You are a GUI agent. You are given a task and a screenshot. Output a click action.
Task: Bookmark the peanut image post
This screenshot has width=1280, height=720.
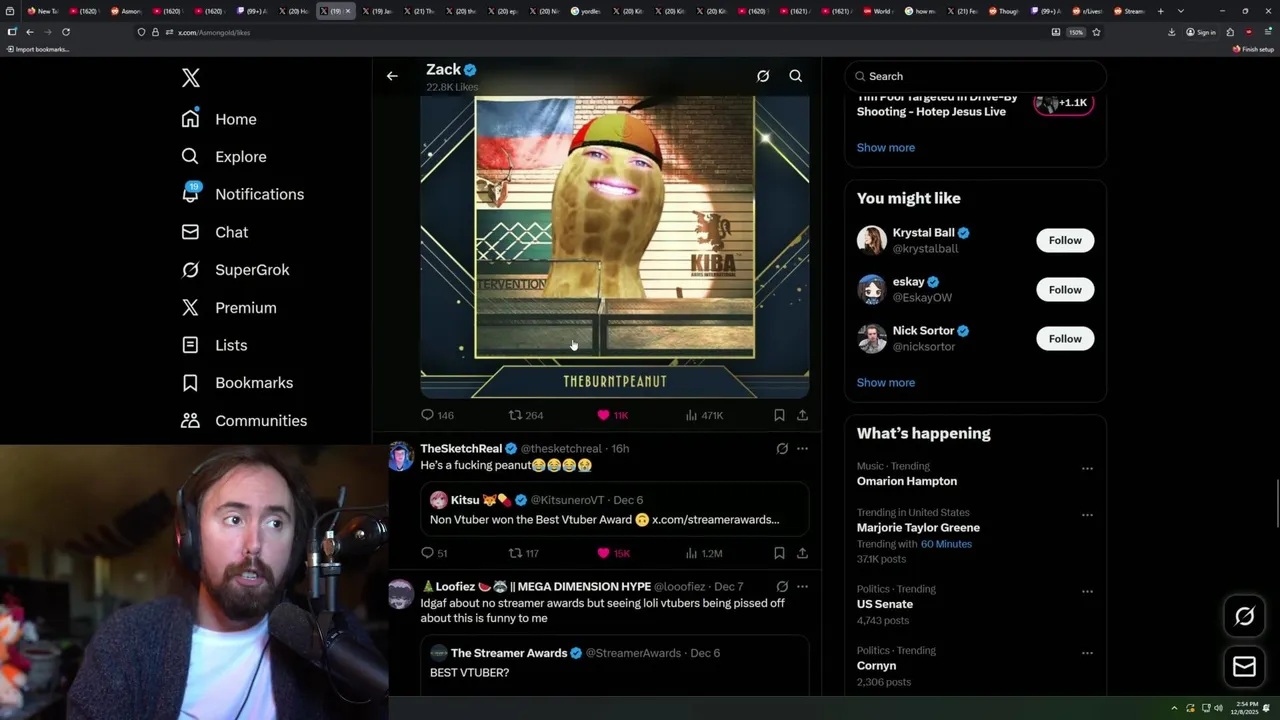779,415
